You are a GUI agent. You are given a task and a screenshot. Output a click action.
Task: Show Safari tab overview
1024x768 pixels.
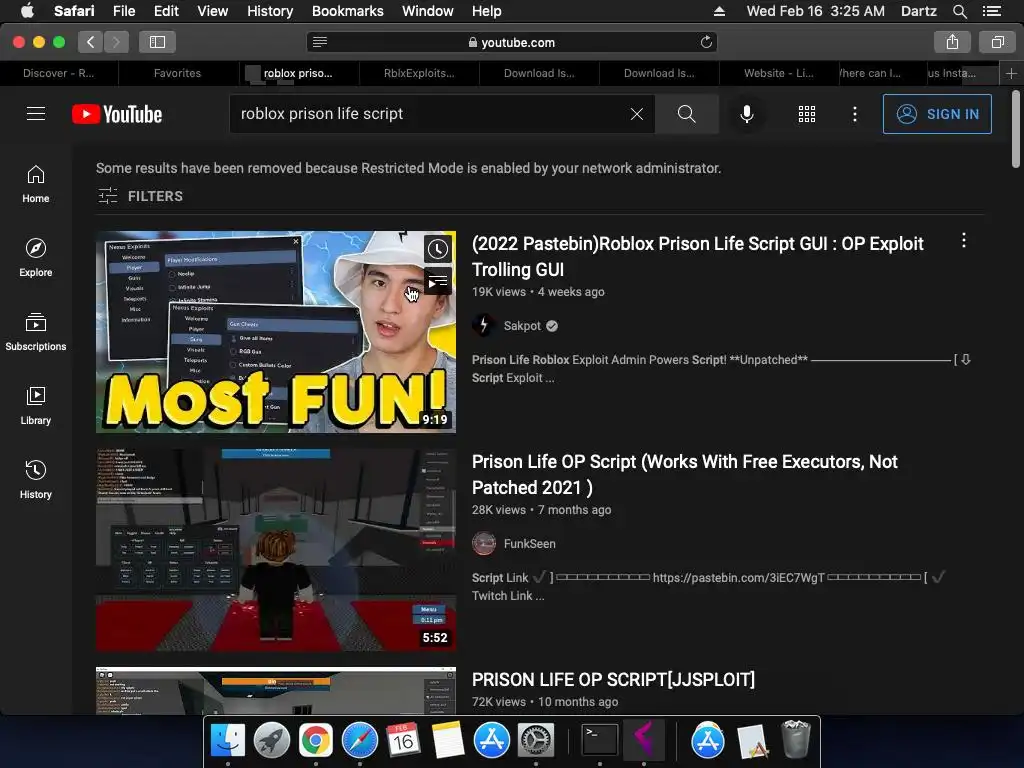point(997,42)
